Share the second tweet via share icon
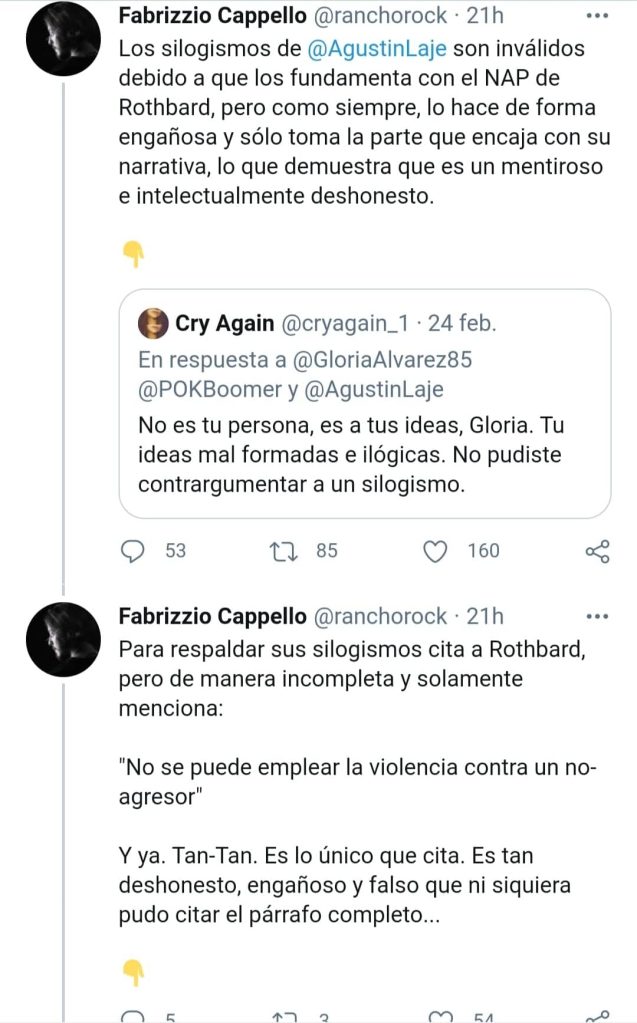 (597, 1016)
